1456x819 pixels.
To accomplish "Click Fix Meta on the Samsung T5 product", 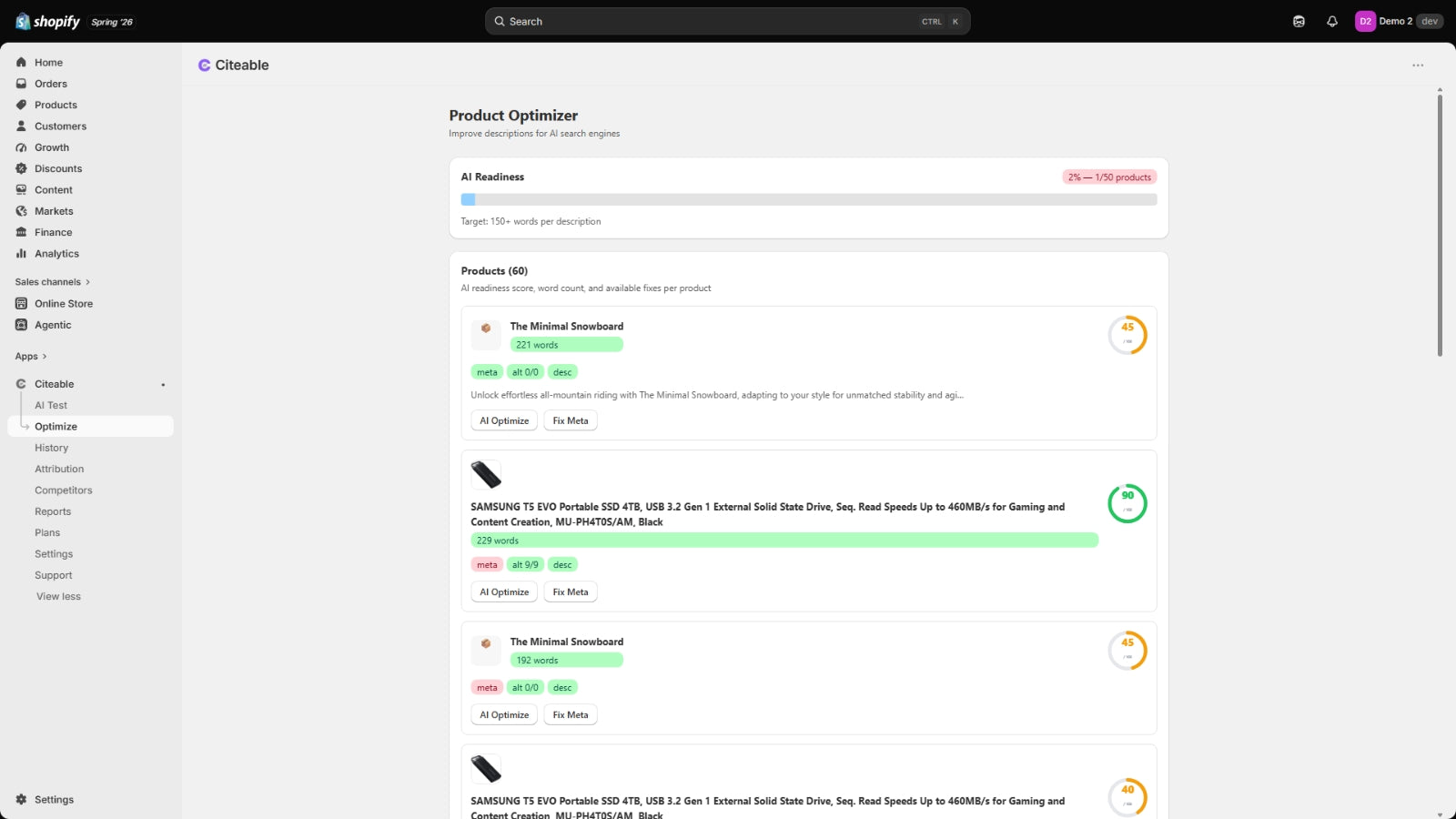I will [571, 591].
